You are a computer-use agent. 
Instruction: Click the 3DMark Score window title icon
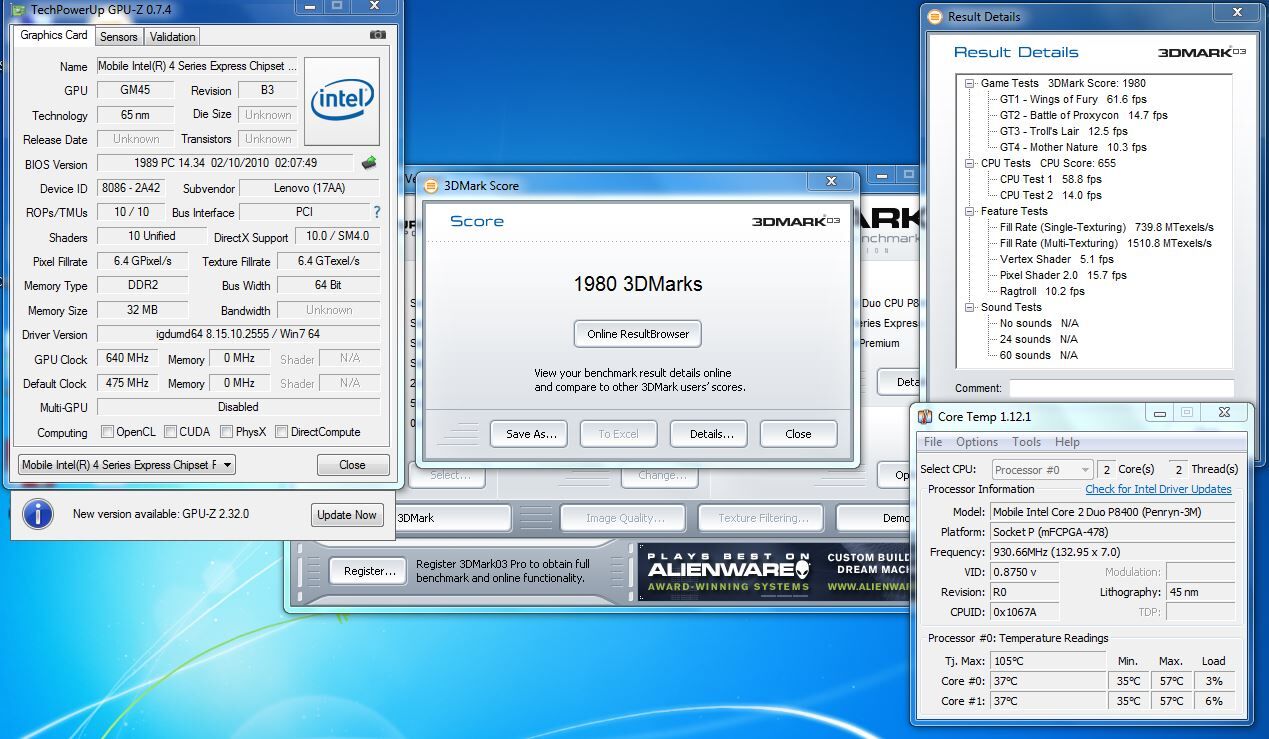click(431, 185)
